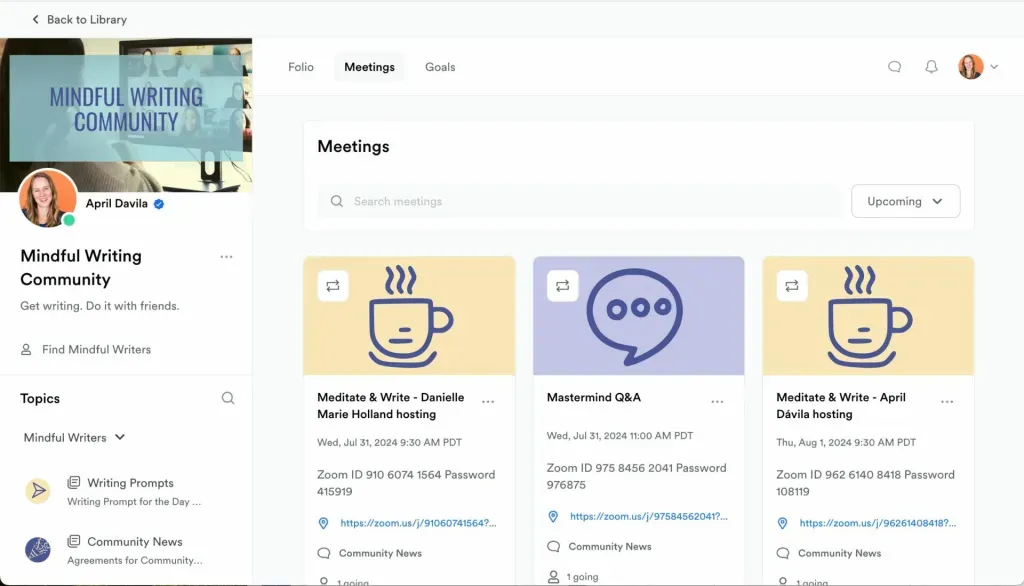
Task: Click the Writing Prompts paper plane icon
Action: click(x=38, y=491)
